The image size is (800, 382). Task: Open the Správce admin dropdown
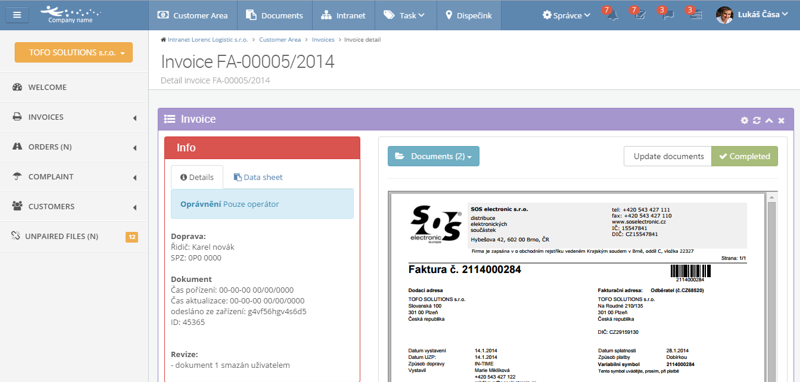pos(566,15)
